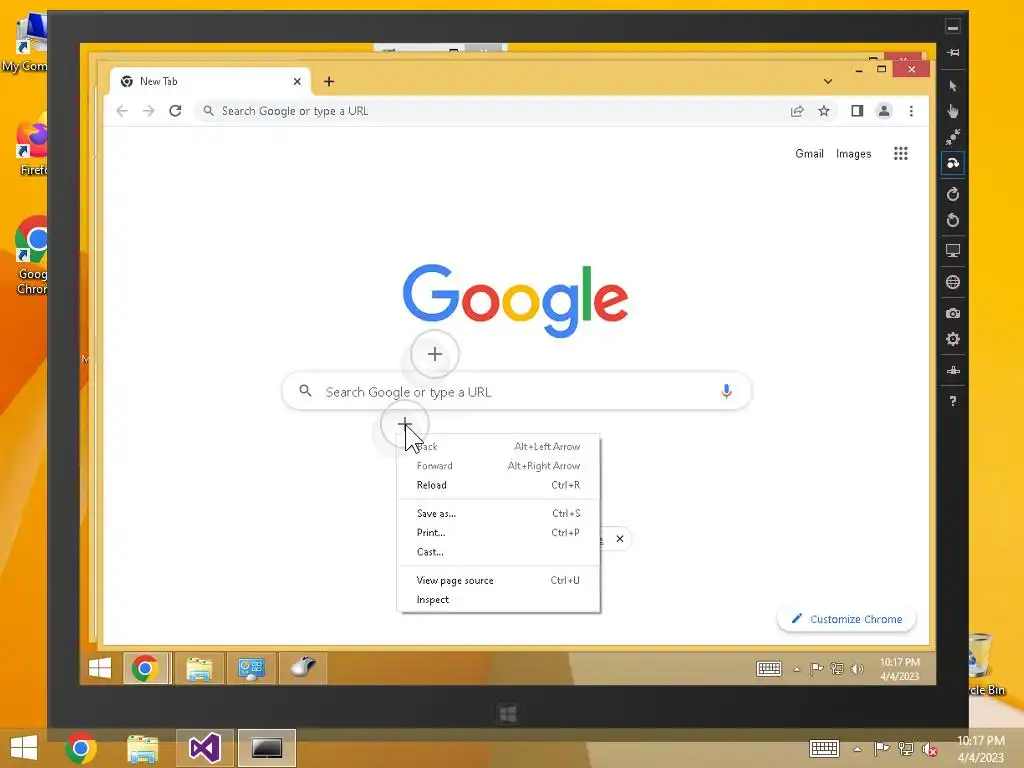Show hidden tray icons in host taskbar
The height and width of the screenshot is (768, 1024).
pyautogui.click(x=857, y=749)
